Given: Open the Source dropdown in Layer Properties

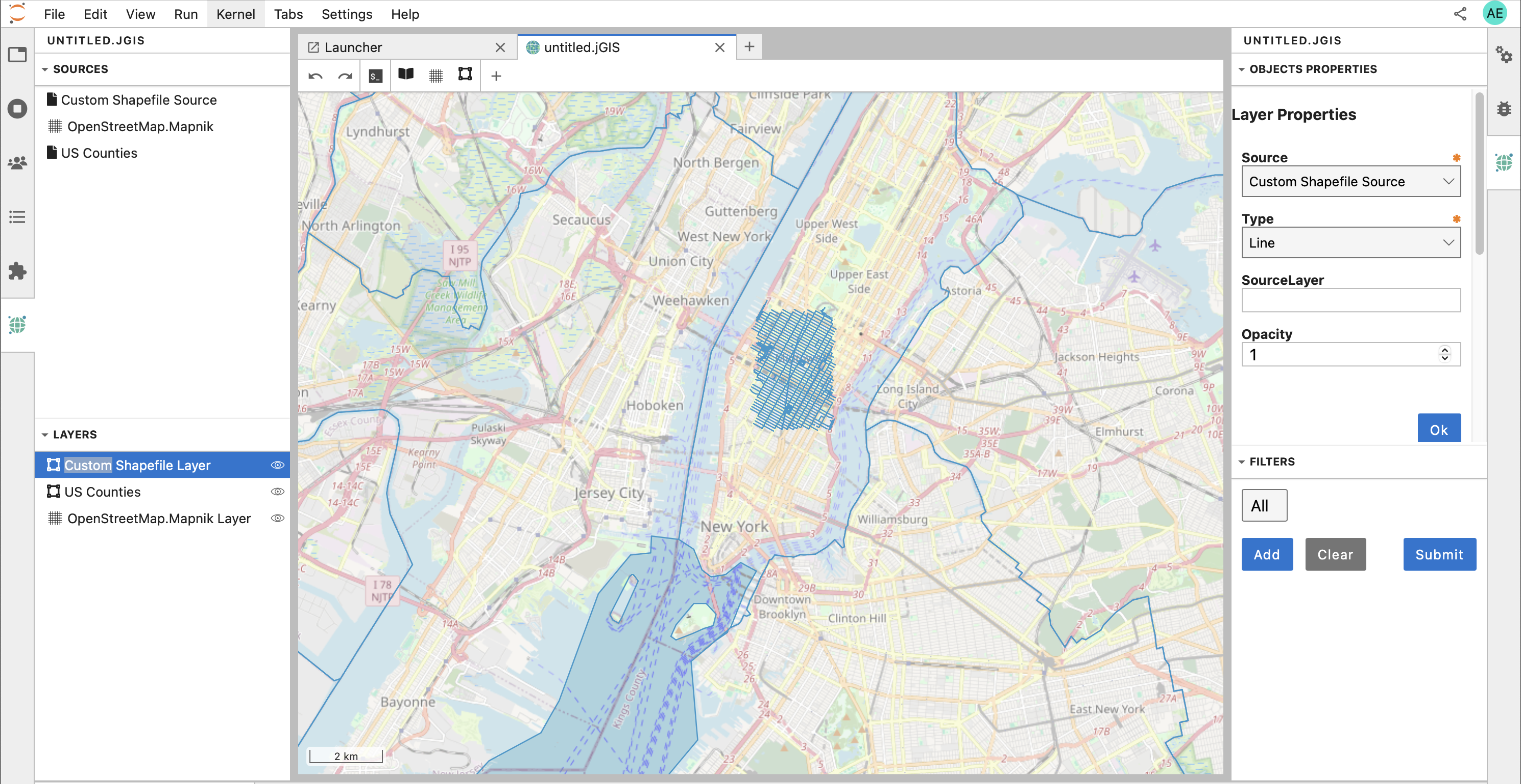Looking at the screenshot, I should 1350,181.
